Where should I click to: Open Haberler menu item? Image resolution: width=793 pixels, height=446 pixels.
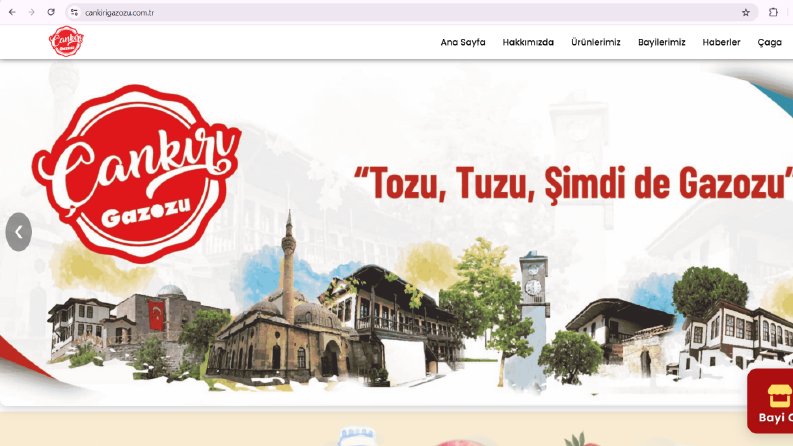click(x=721, y=42)
